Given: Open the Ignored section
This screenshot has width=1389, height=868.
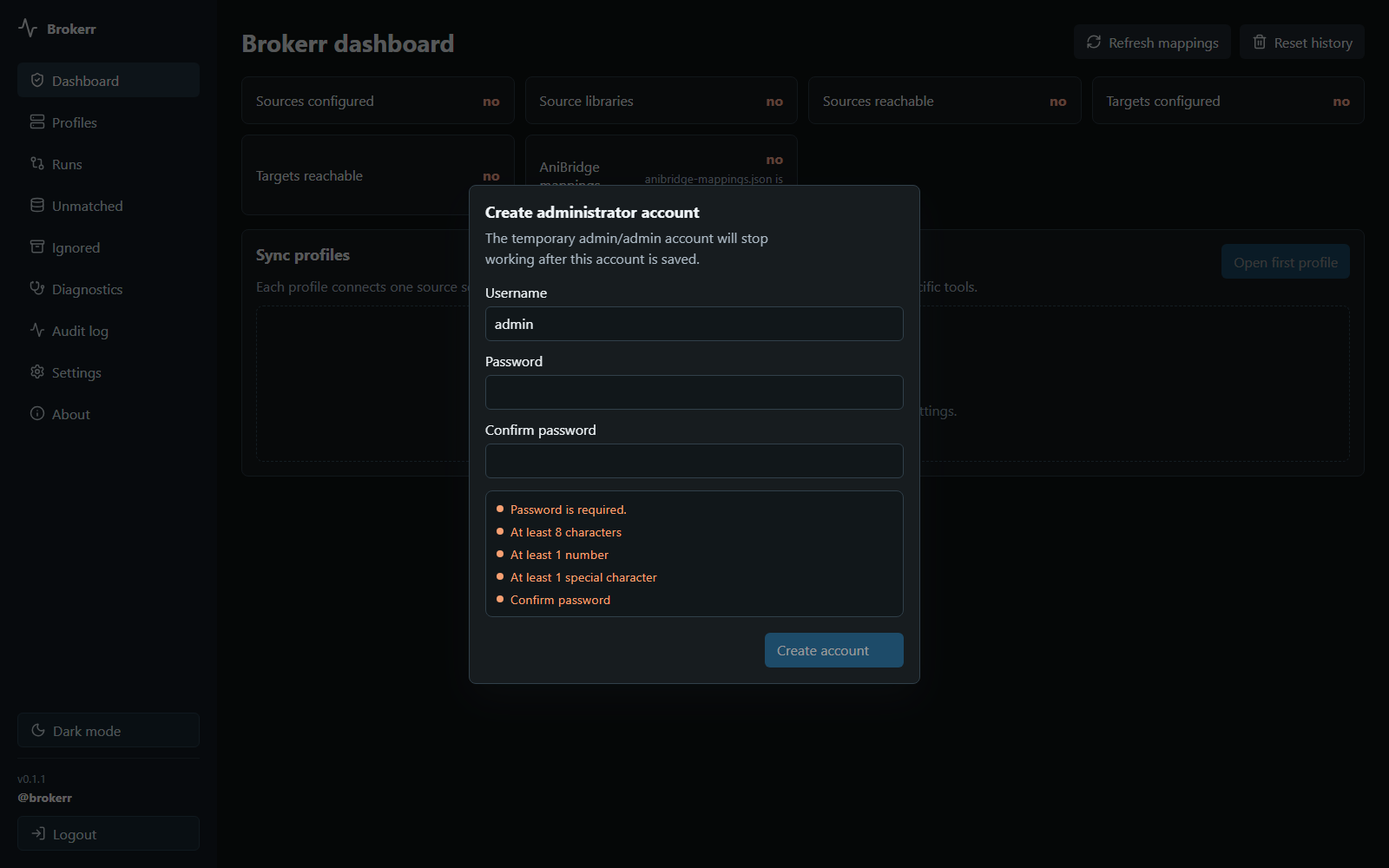Looking at the screenshot, I should [109, 247].
